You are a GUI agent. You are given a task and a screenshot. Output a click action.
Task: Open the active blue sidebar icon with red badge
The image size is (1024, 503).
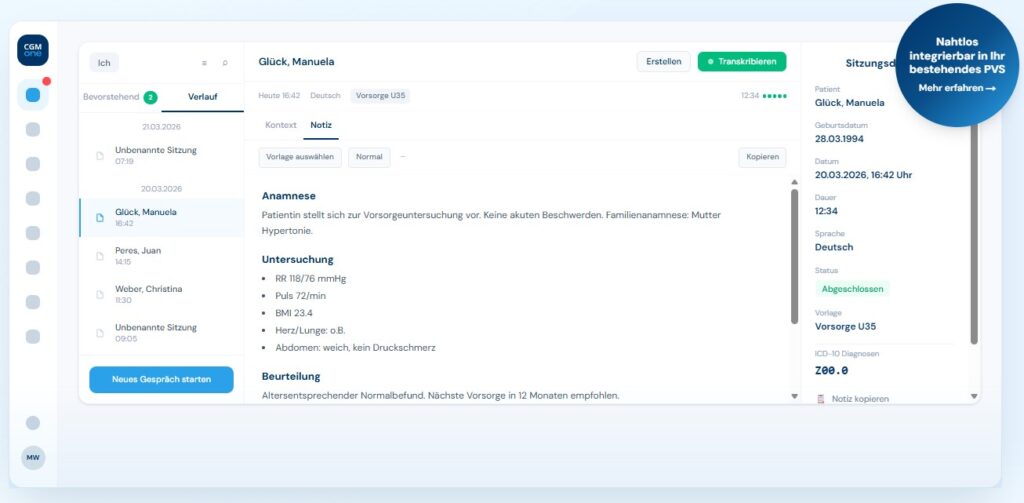(33, 95)
